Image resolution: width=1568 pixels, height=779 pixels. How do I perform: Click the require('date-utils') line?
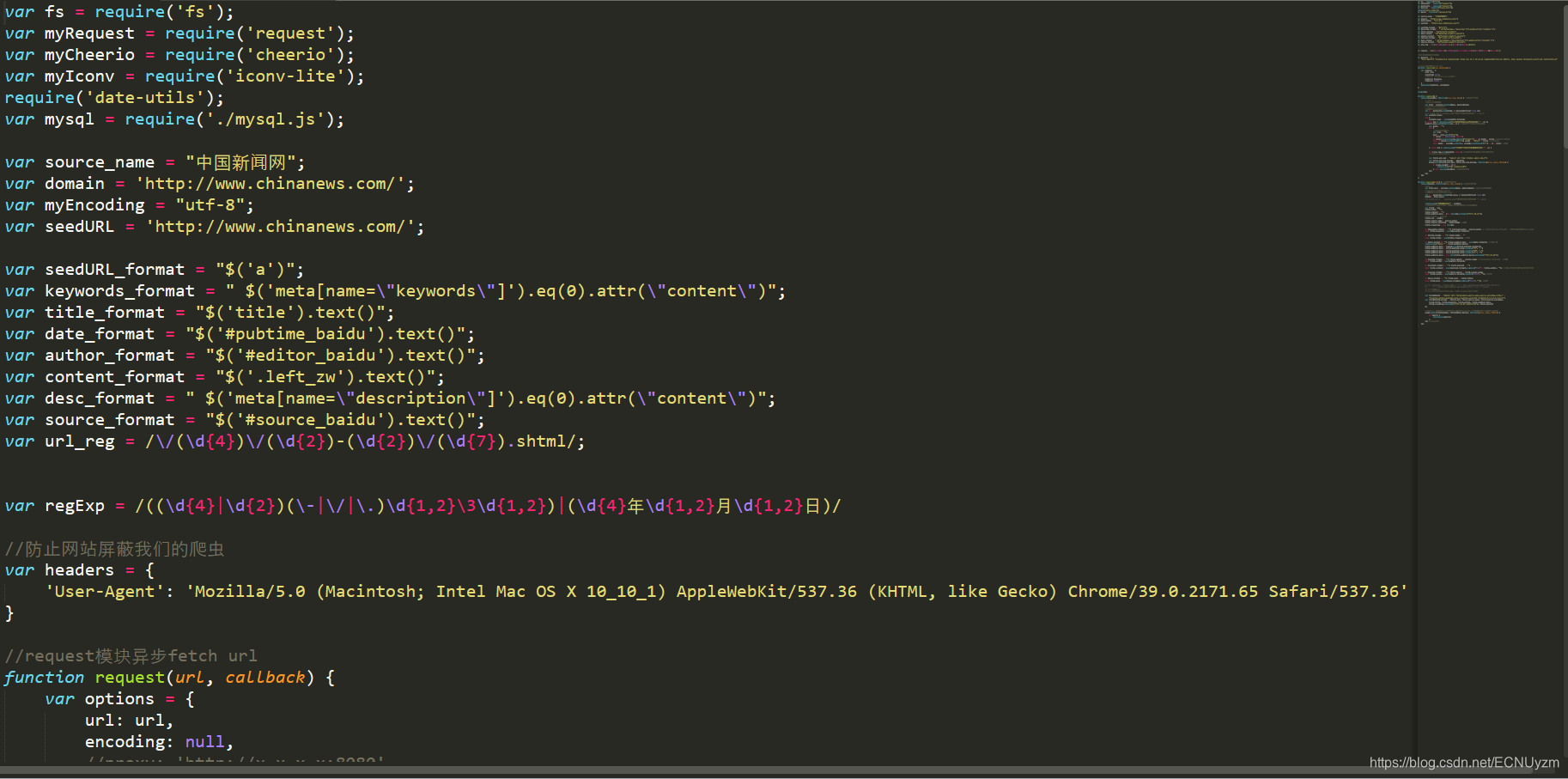tap(114, 98)
